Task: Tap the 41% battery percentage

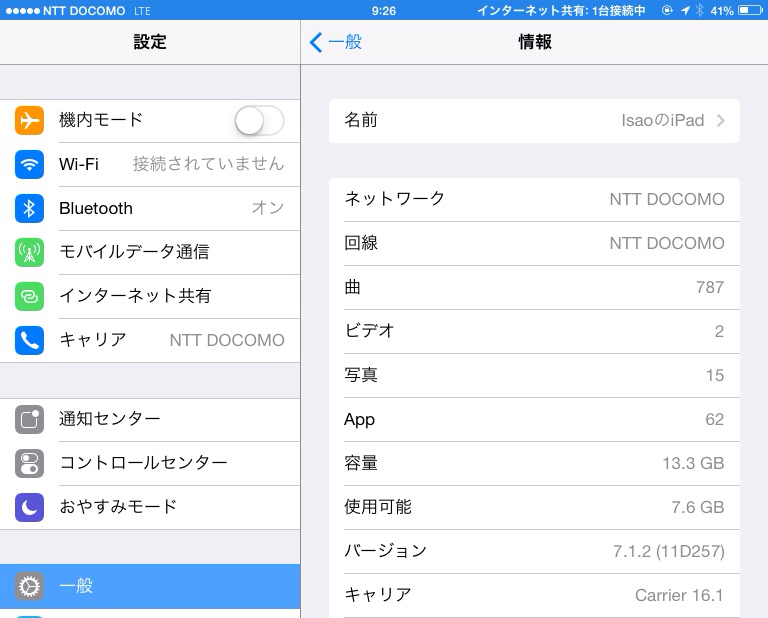Action: [x=721, y=11]
